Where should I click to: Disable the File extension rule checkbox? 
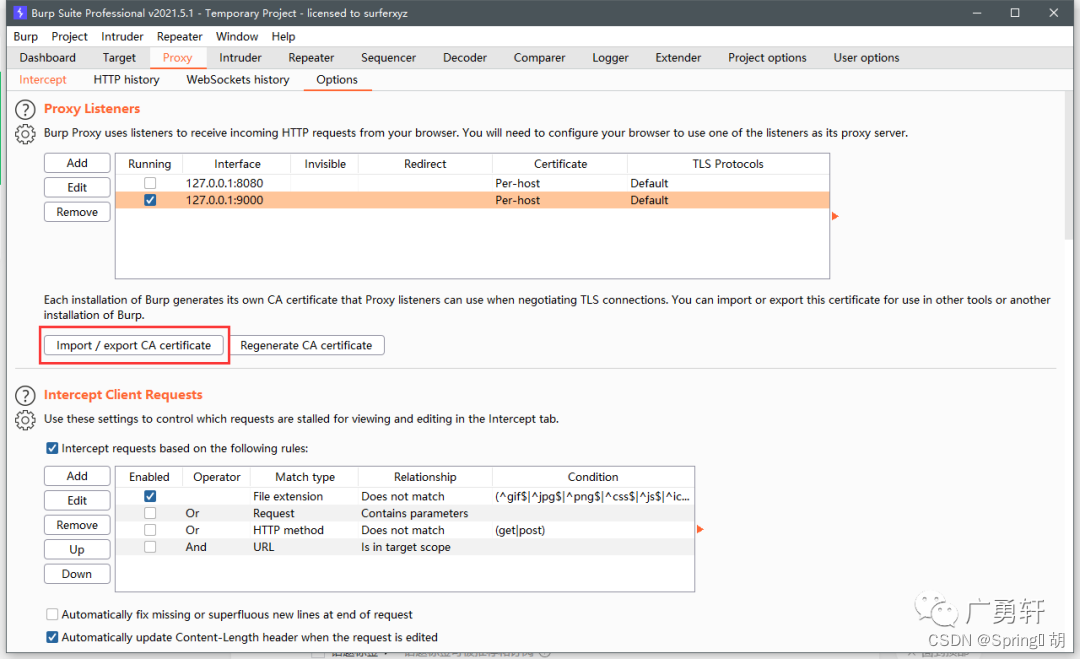tap(150, 496)
